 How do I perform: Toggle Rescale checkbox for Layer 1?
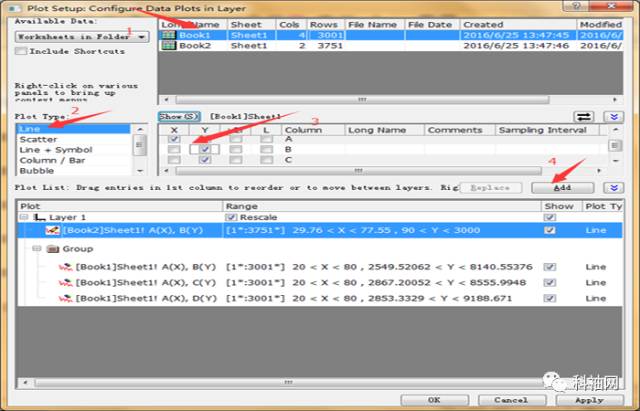pyautogui.click(x=231, y=217)
